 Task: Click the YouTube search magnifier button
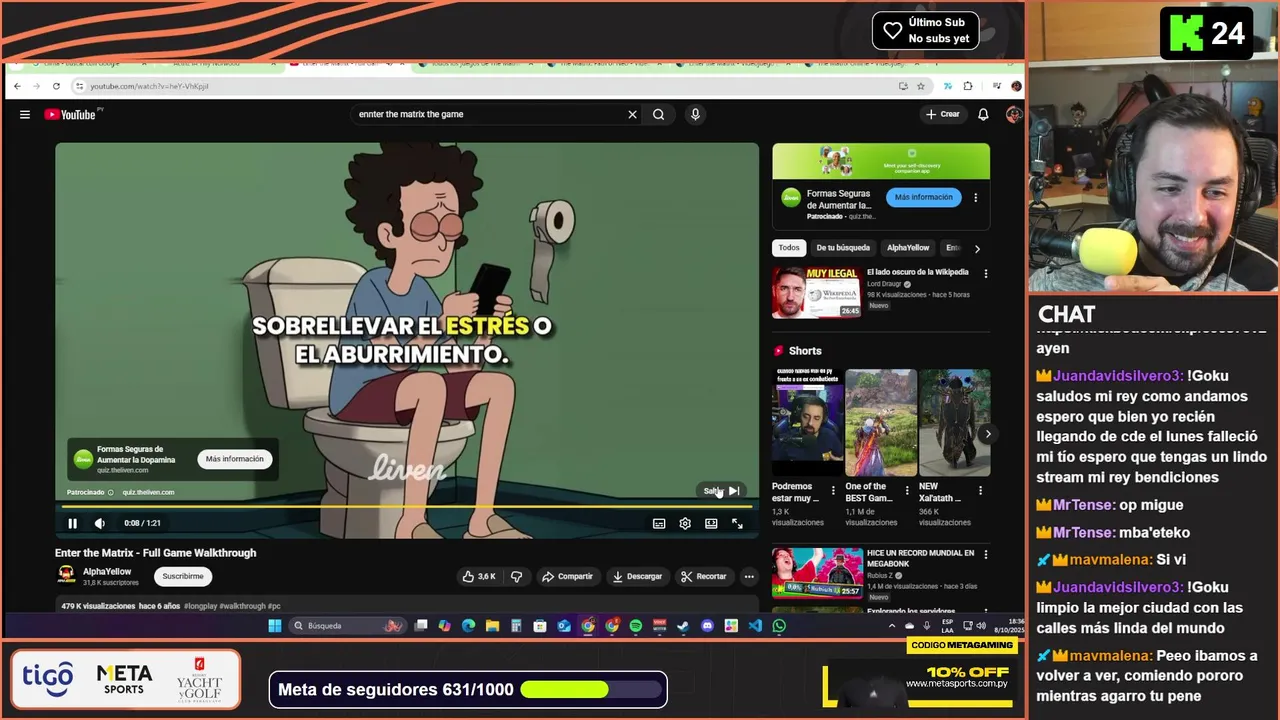point(659,114)
